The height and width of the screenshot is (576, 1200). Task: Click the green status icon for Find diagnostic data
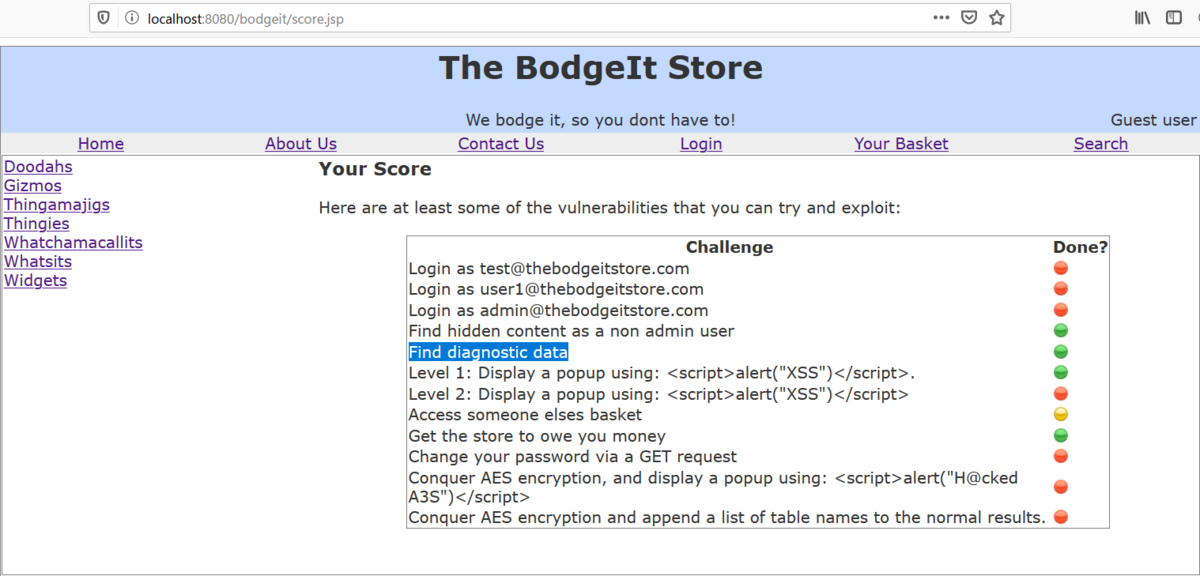[x=1061, y=352]
